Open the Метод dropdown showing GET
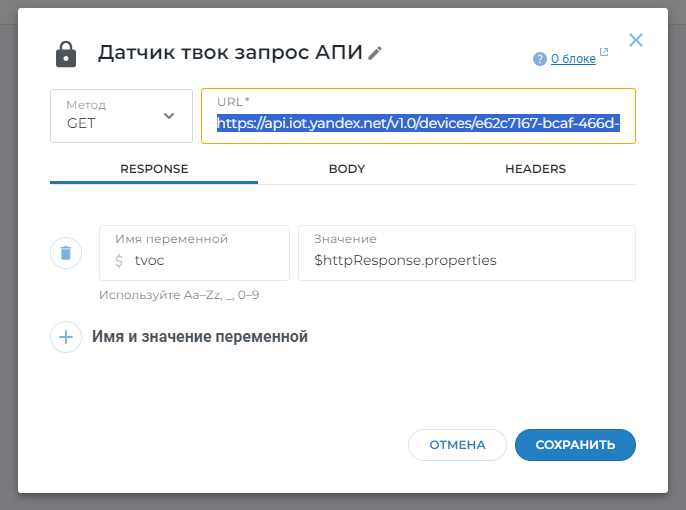Viewport: 686px width, 510px height. click(121, 116)
